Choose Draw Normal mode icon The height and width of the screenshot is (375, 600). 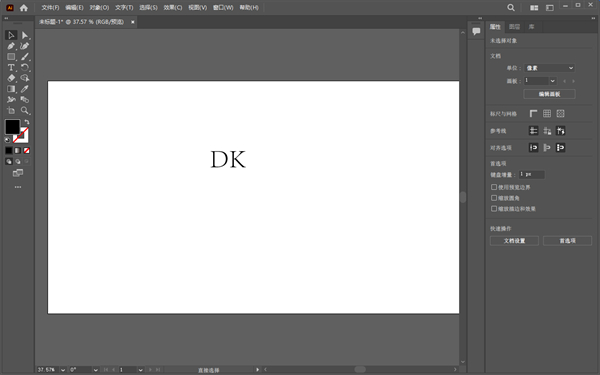point(9,161)
